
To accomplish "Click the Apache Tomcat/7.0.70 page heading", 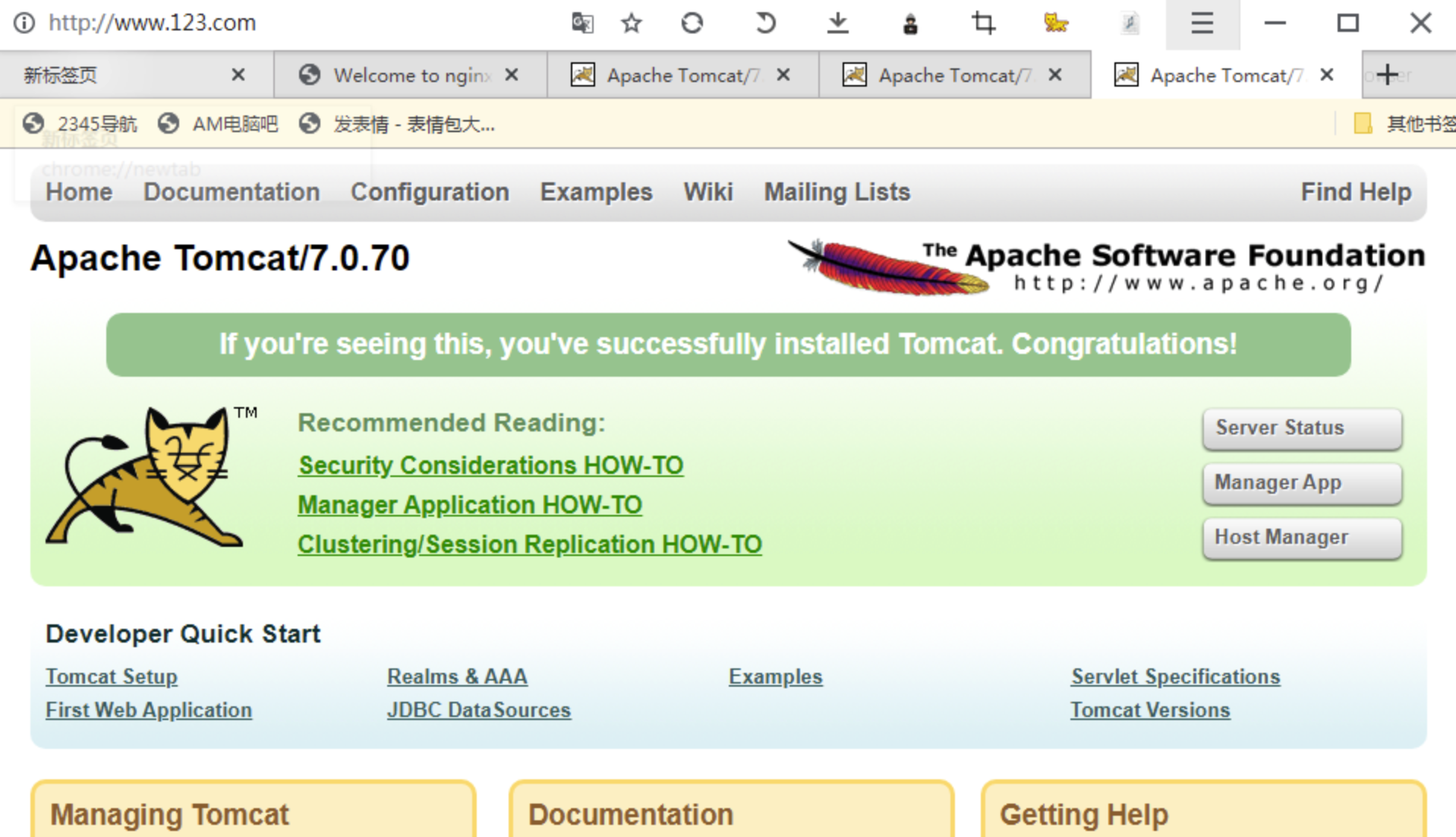I will 220,258.
